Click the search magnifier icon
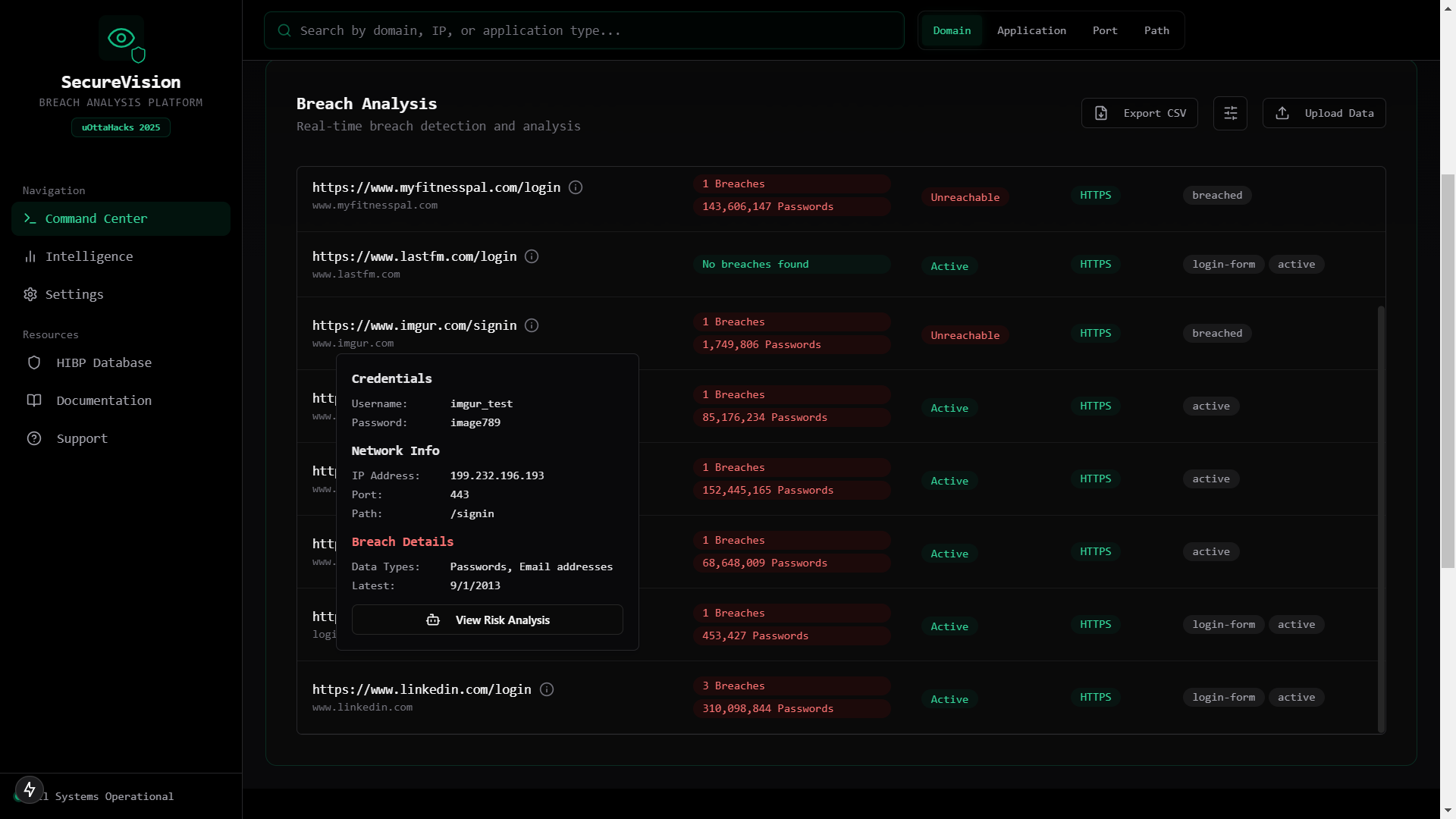Screen dimensions: 1456x819 pos(284,30)
